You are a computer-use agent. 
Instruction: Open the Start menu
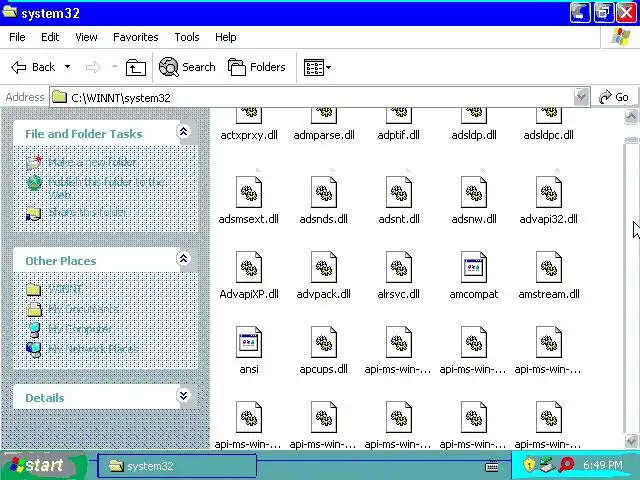click(x=43, y=465)
